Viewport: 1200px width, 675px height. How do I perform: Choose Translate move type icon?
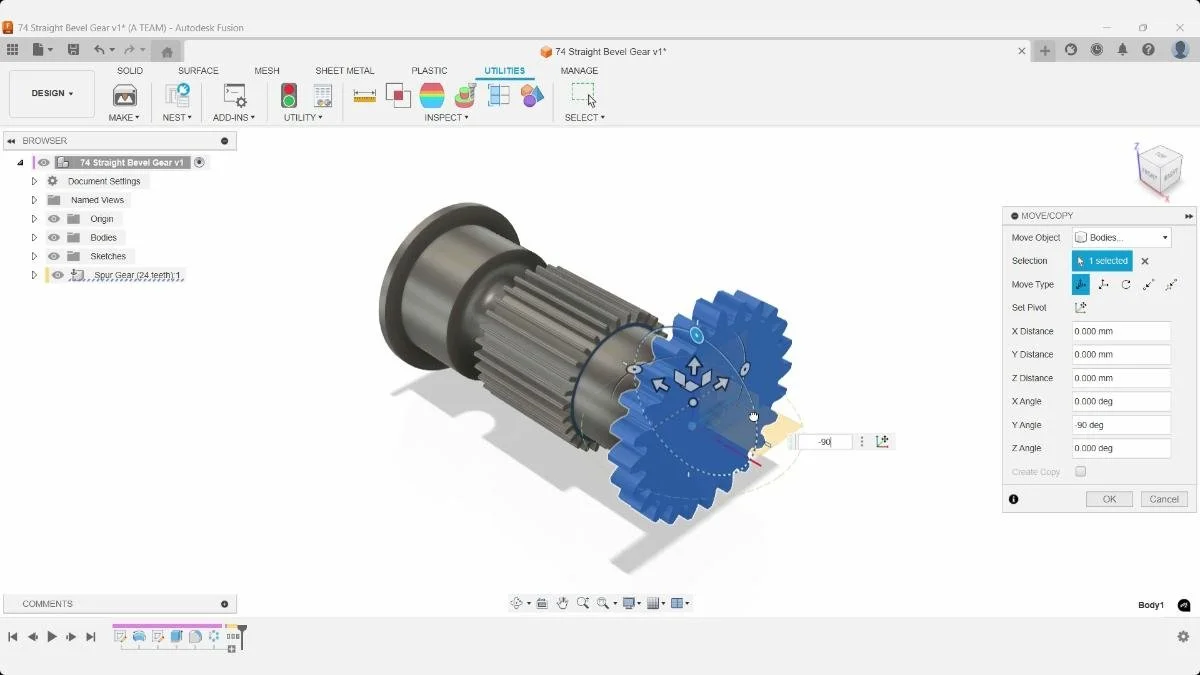[x=1103, y=284]
